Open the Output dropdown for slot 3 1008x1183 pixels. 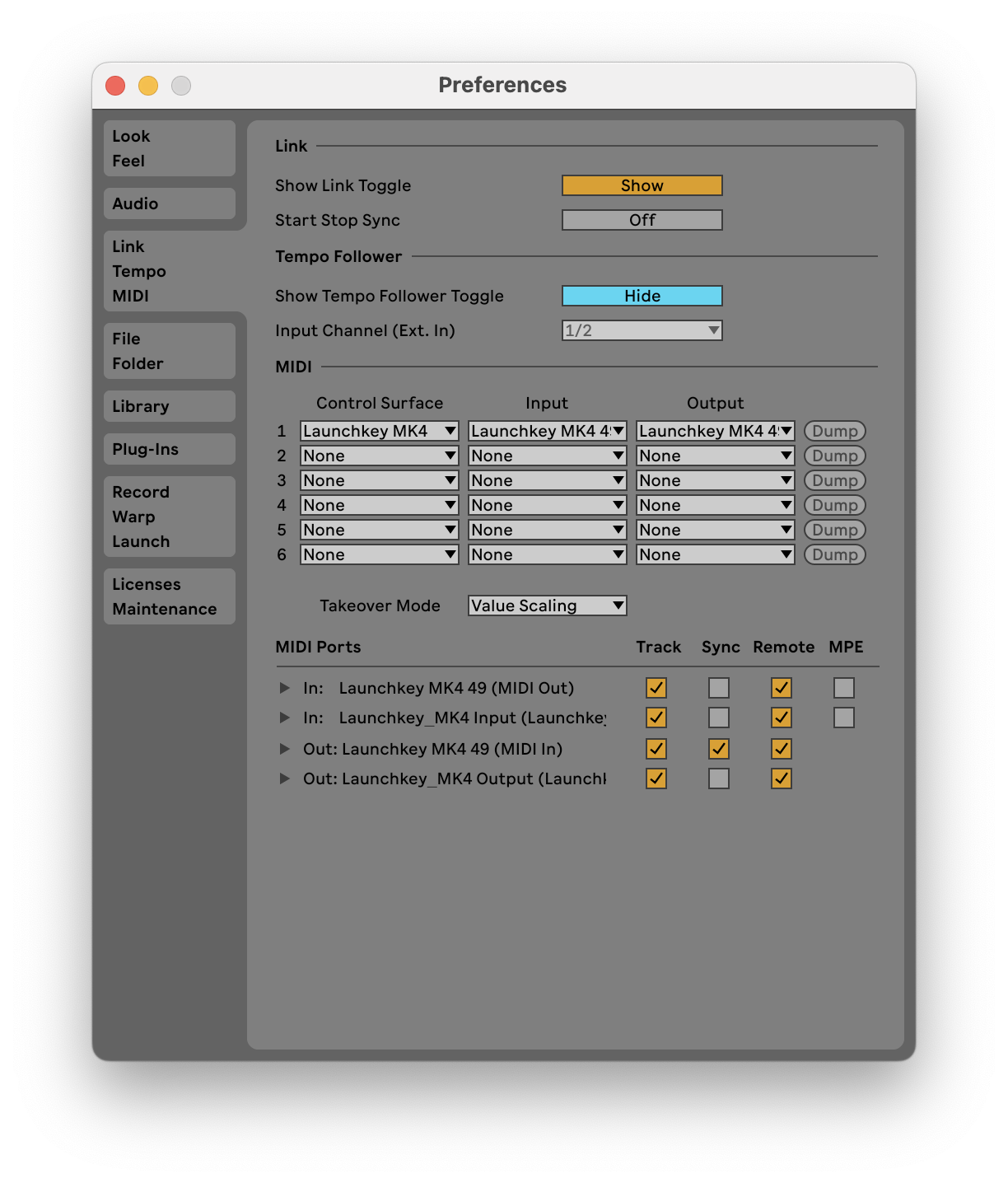[716, 480]
